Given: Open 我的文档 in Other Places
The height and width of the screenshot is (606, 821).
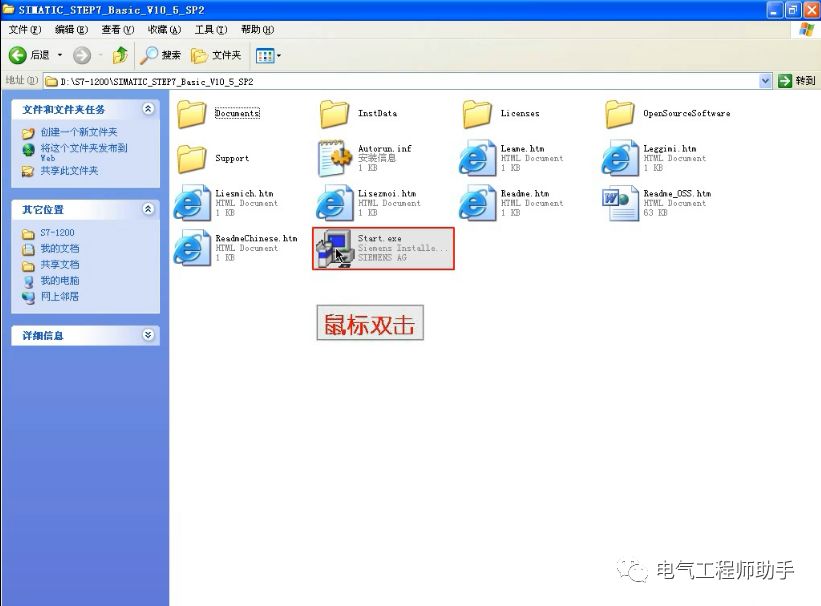Looking at the screenshot, I should (x=60, y=248).
